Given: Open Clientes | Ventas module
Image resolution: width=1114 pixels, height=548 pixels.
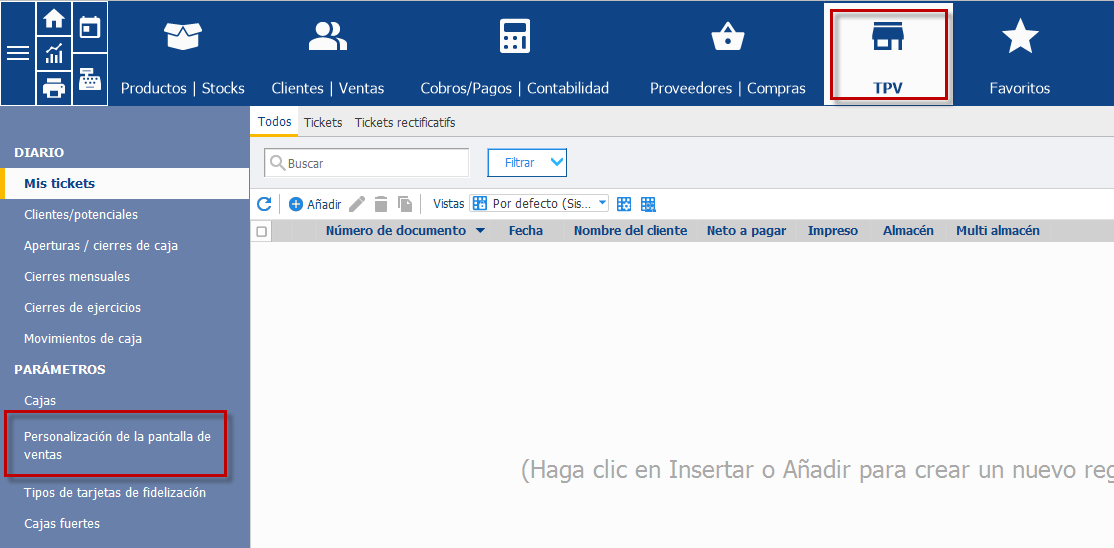Looking at the screenshot, I should click(328, 57).
